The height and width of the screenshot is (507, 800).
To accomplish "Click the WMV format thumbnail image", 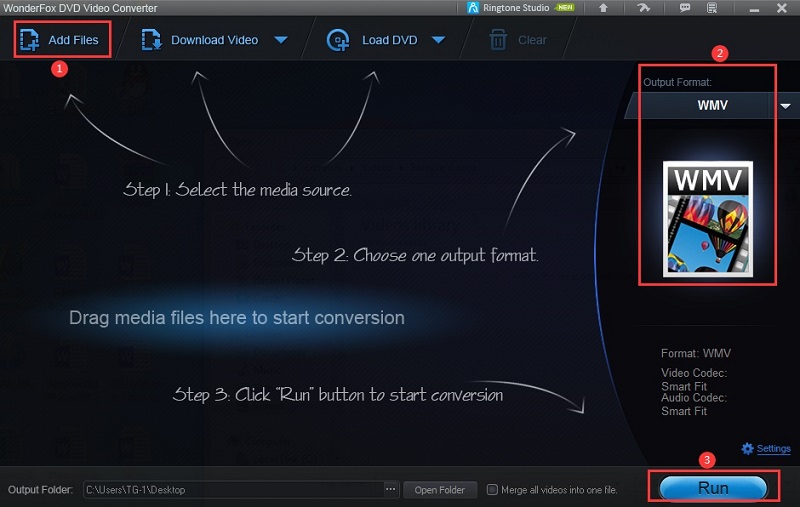I will pos(708,219).
